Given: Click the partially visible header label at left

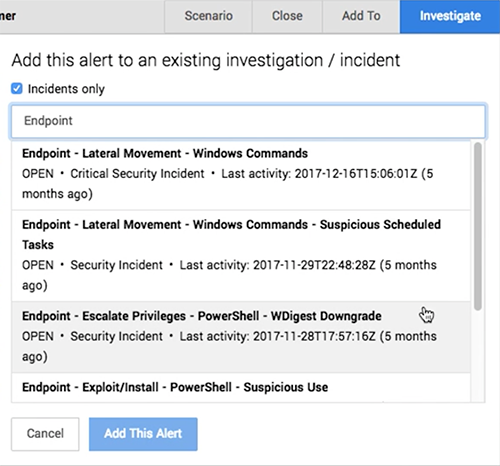Looking at the screenshot, I should pos(8,16).
